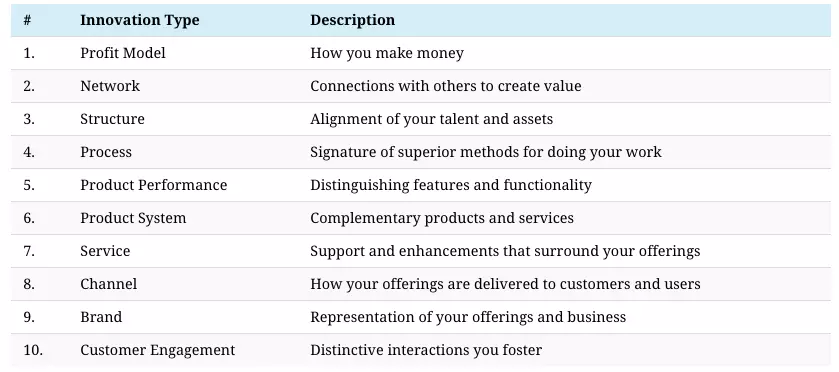The width and height of the screenshot is (839, 372).
Task: Click the Product Performance entry
Action: [154, 185]
